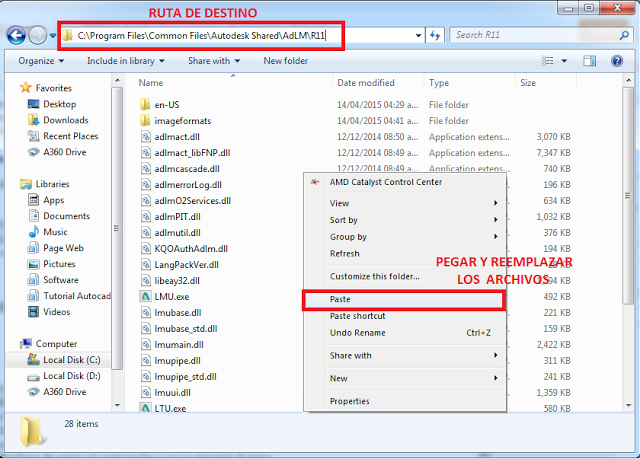The width and height of the screenshot is (640, 459).
Task: Choose Properties in context menu
Action: tap(405, 401)
